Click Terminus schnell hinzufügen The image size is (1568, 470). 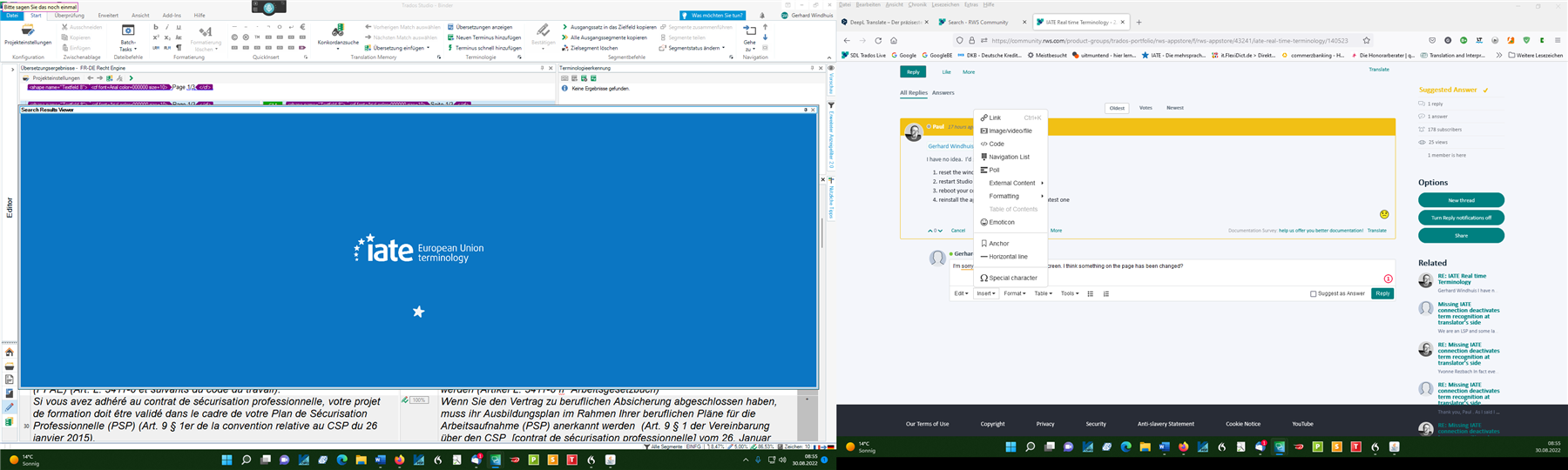(483, 48)
